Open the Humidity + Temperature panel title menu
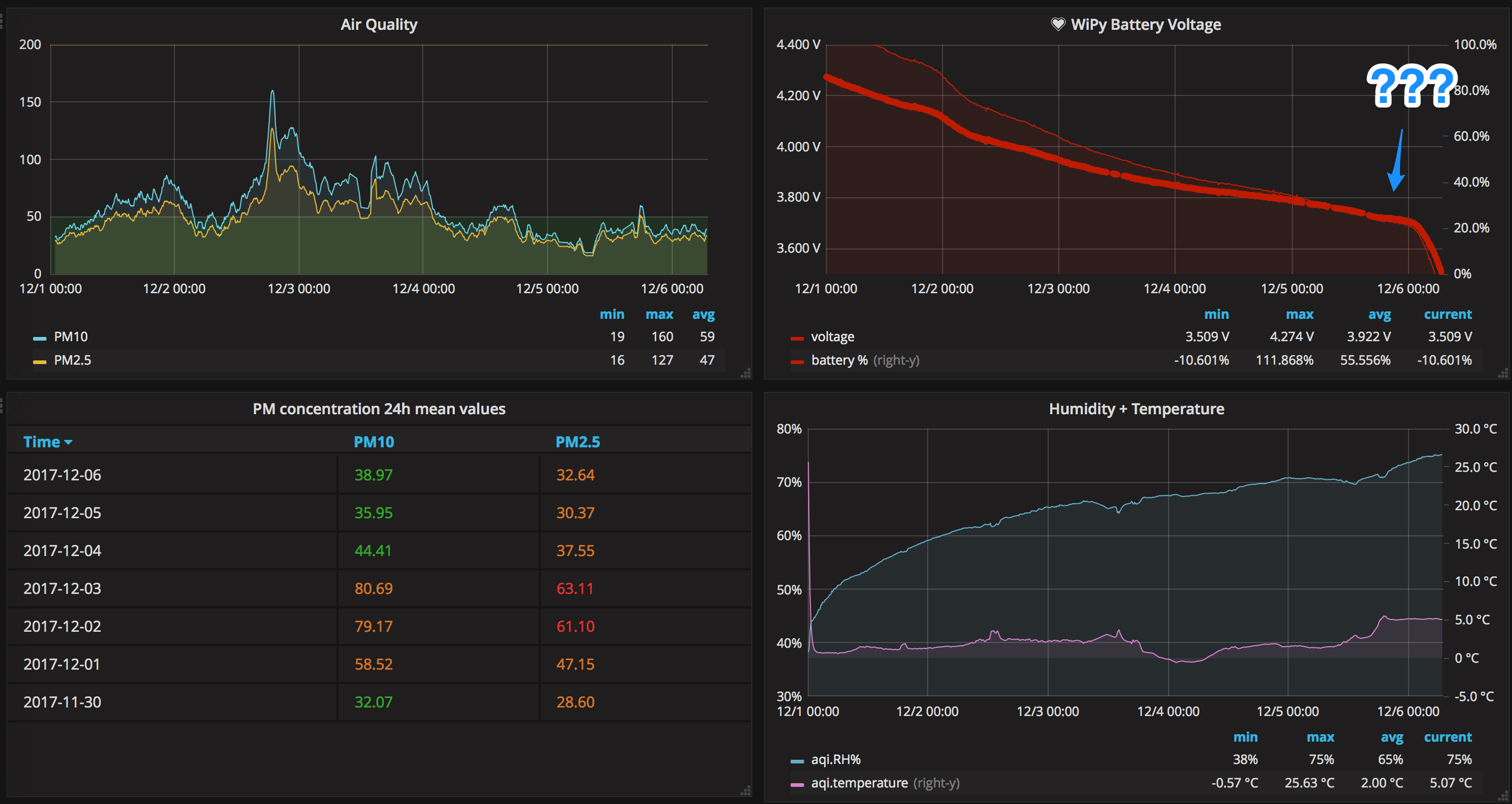The image size is (1512, 804). coord(1136,409)
